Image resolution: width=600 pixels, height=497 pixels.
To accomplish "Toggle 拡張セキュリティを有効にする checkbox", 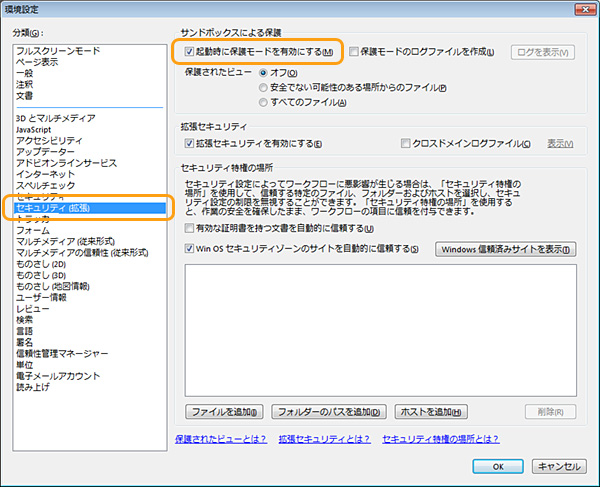I will (x=189, y=144).
